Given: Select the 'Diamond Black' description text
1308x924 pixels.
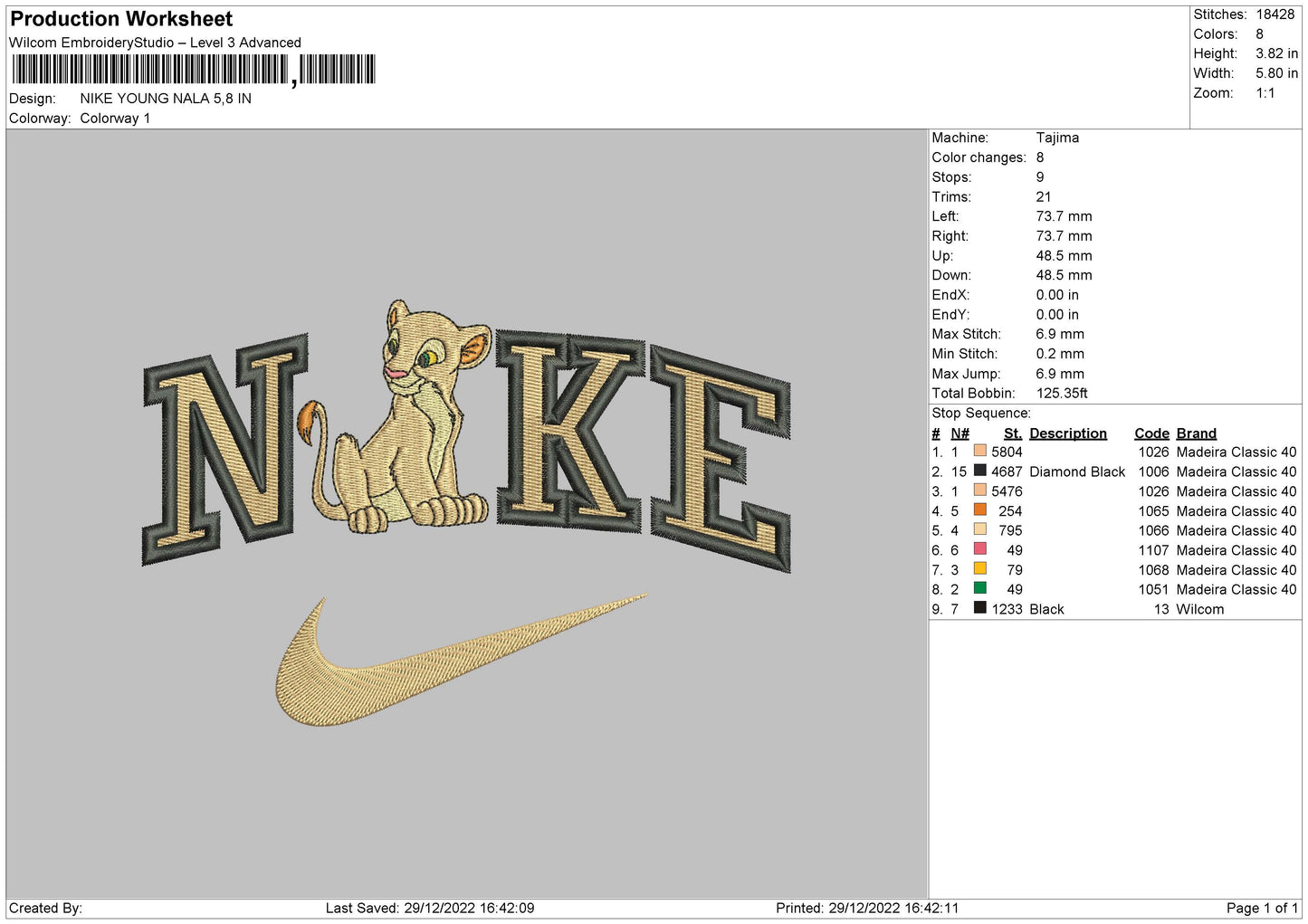Looking at the screenshot, I should [x=1077, y=472].
